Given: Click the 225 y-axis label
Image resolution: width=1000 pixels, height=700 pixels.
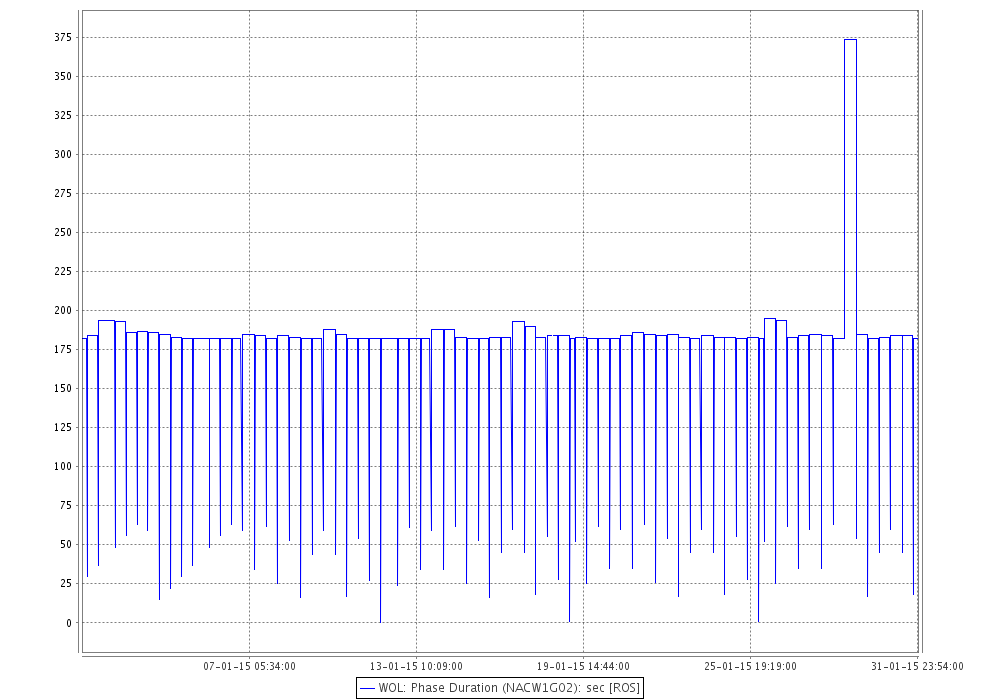Looking at the screenshot, I should coord(63,272).
